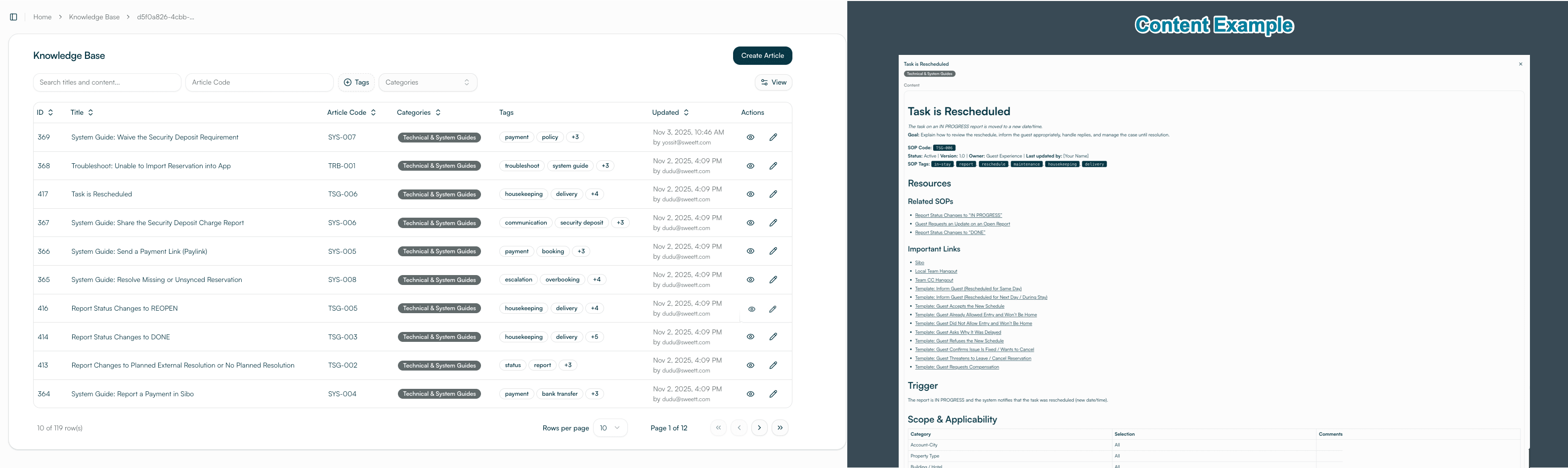Open the Categories filter dropdown
Image resolution: width=1568 pixels, height=468 pixels.
click(x=427, y=82)
